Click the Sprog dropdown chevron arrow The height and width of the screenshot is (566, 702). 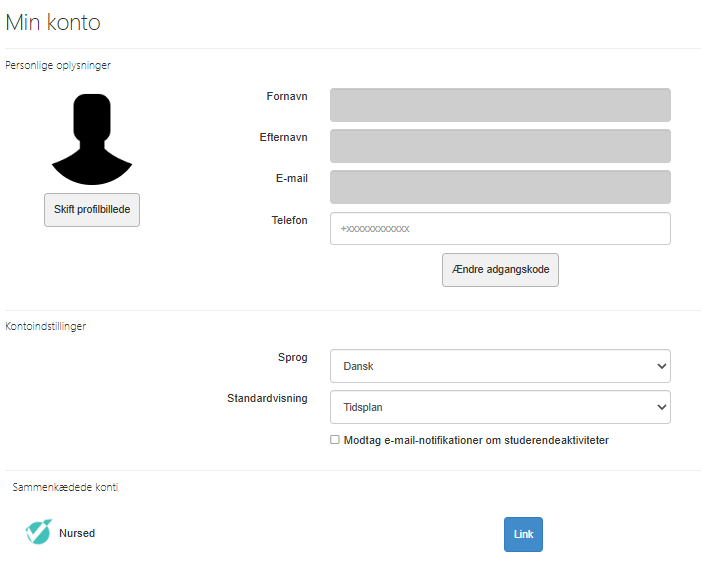[661, 366]
